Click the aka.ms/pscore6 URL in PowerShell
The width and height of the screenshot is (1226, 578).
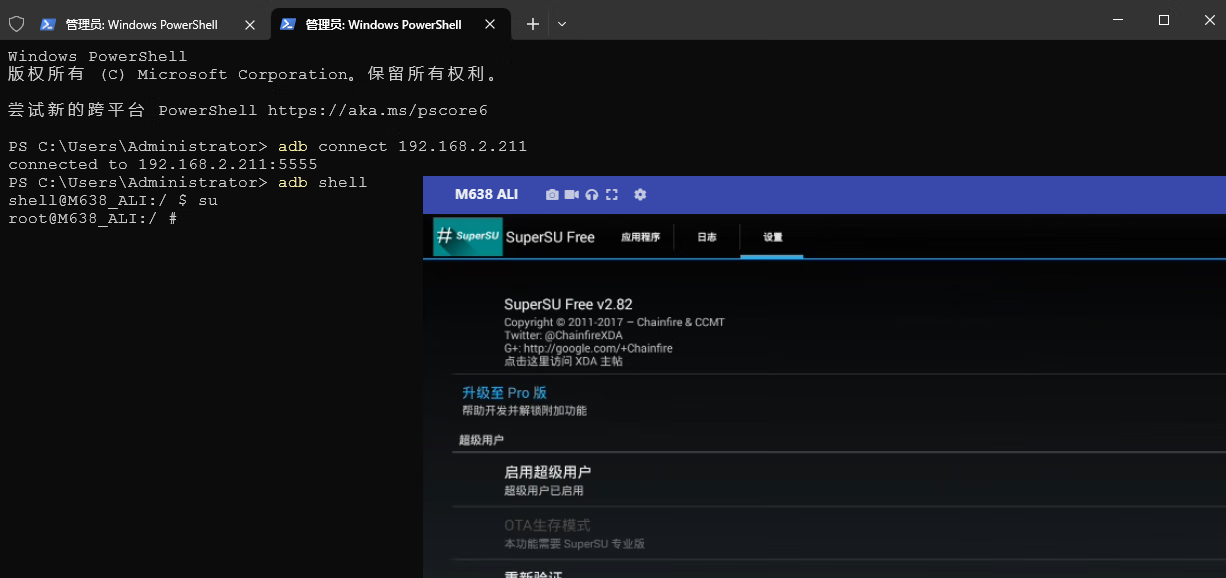click(378, 110)
